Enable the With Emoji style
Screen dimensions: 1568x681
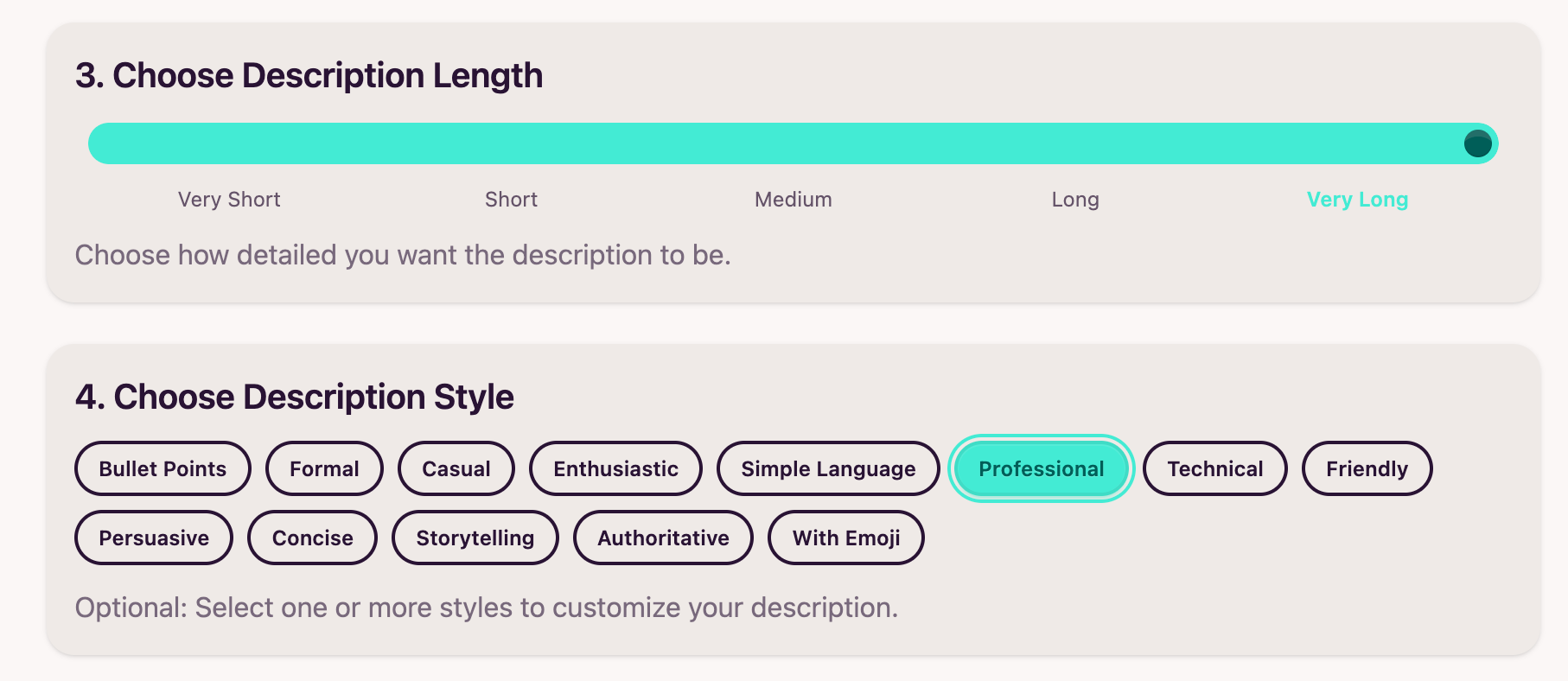(845, 538)
